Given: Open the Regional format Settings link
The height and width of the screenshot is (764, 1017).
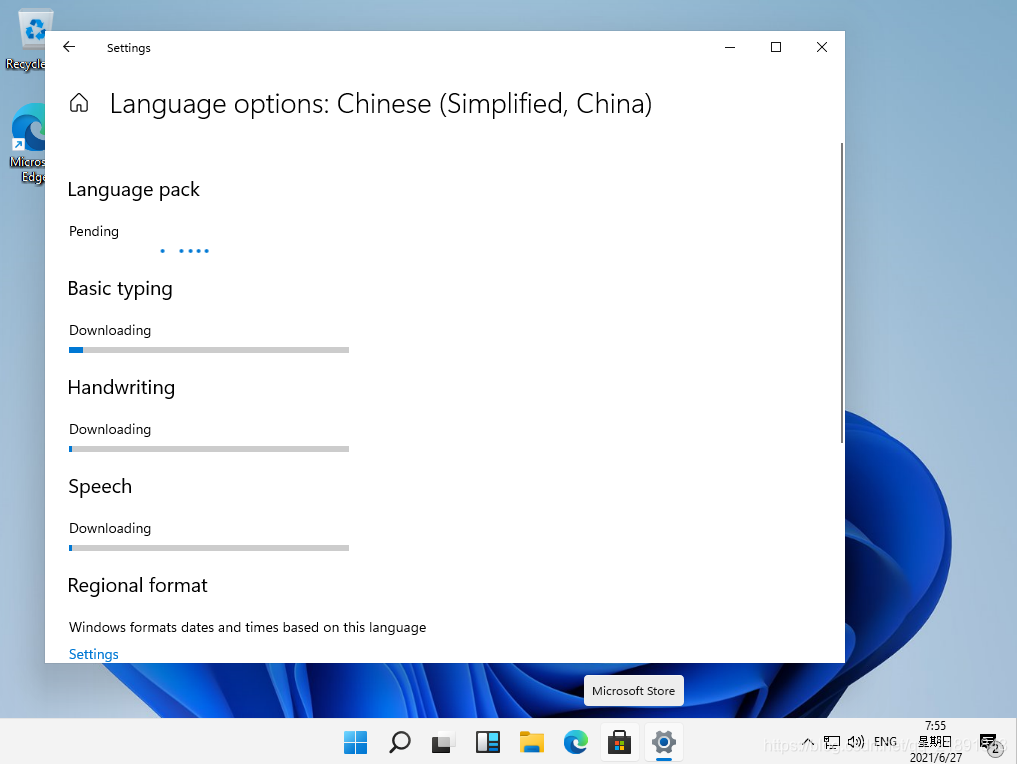Looking at the screenshot, I should pos(93,654).
